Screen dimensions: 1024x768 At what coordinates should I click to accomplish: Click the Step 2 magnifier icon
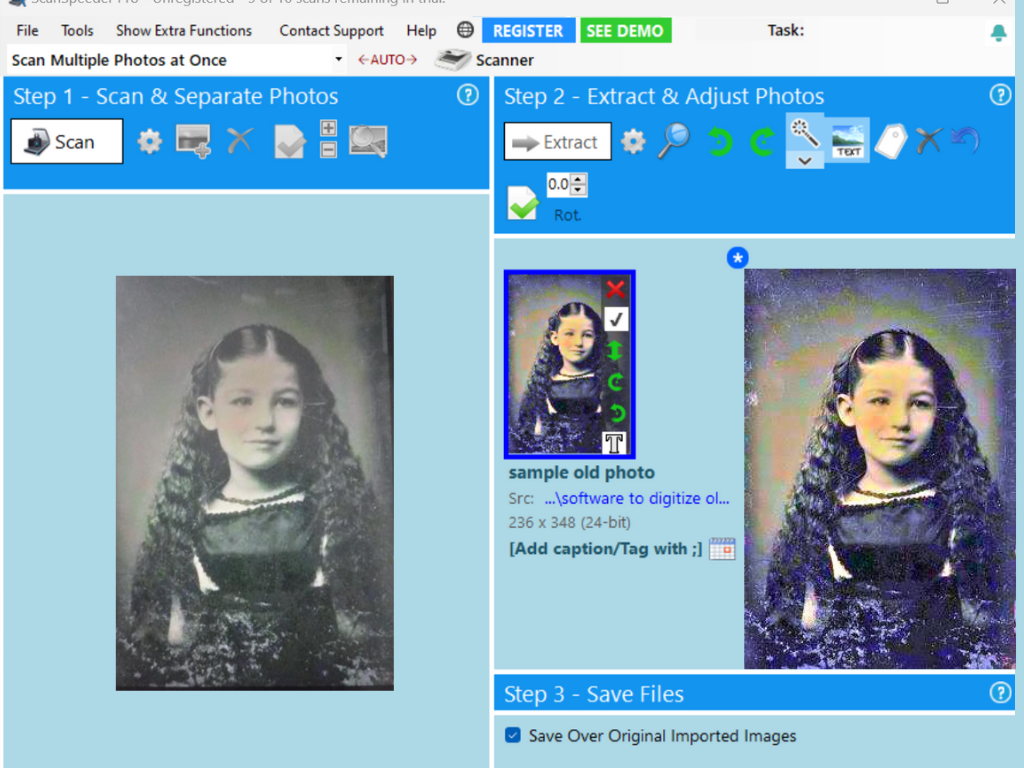tap(674, 140)
